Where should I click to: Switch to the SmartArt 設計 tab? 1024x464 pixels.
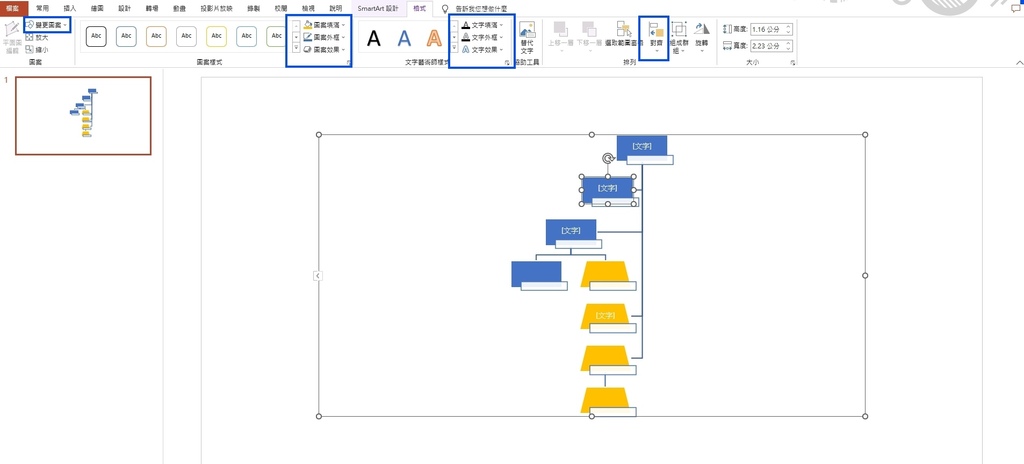[x=377, y=8]
